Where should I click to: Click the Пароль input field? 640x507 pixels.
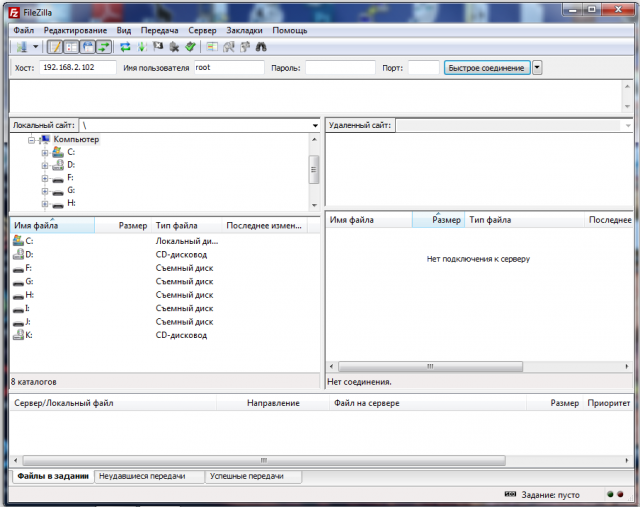tap(340, 67)
